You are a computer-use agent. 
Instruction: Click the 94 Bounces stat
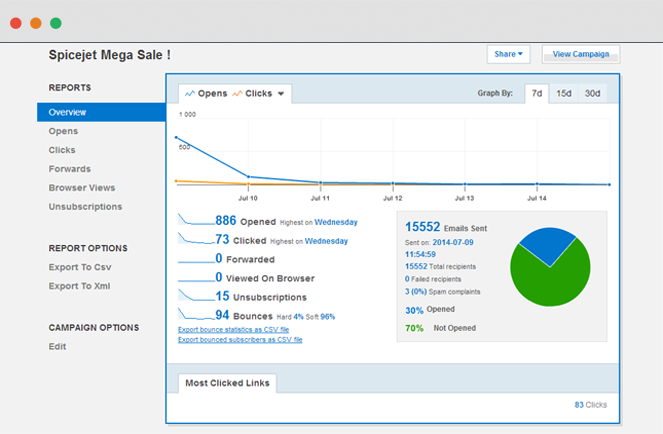[x=244, y=315]
